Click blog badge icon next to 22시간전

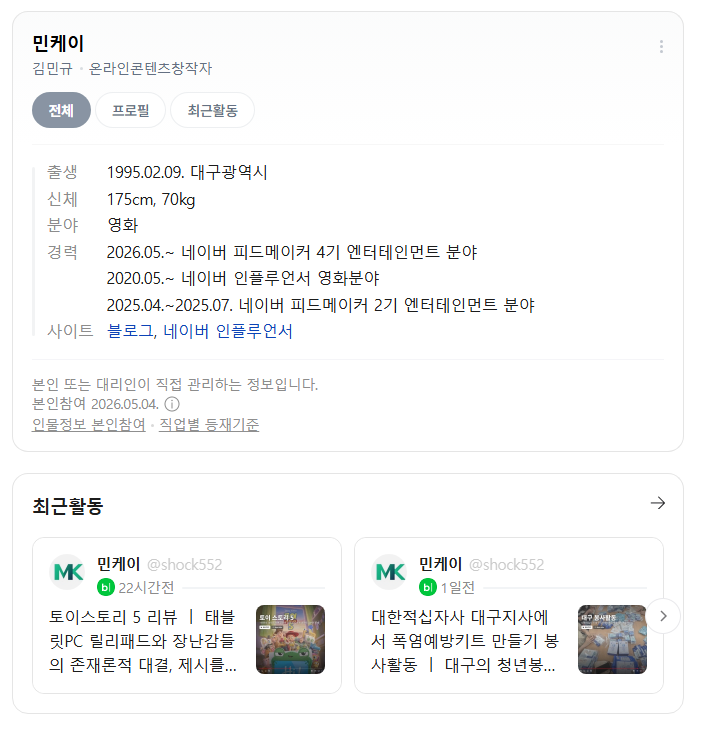(x=105, y=587)
